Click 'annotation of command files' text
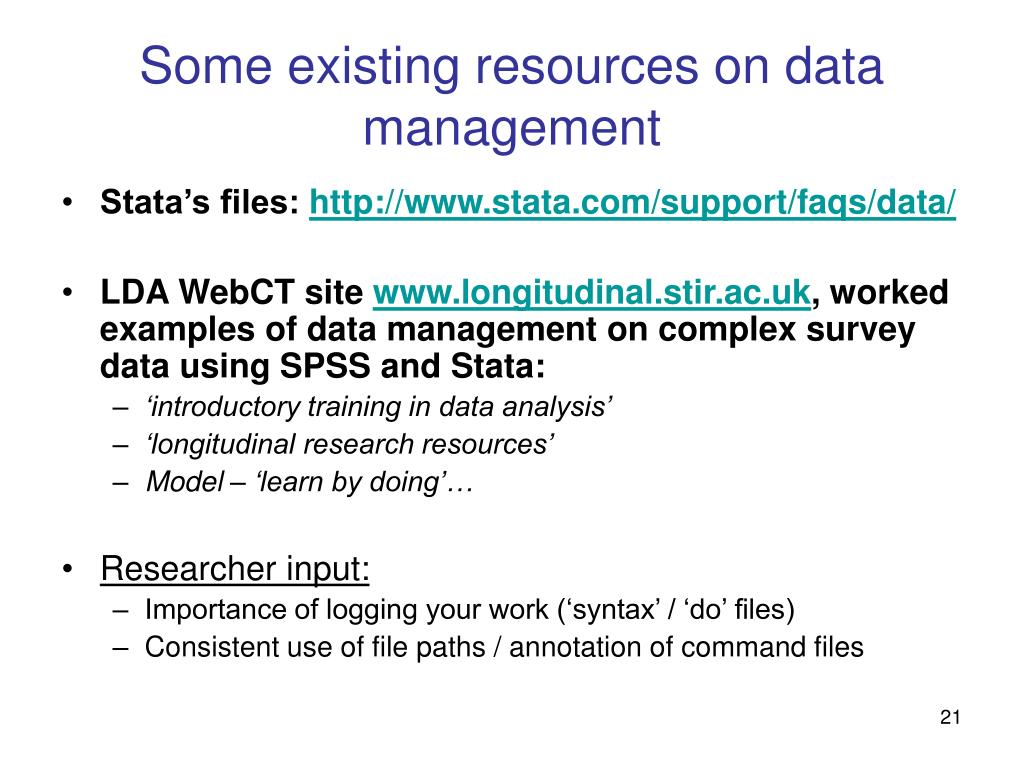This screenshot has width=1024, height=768. [x=686, y=648]
